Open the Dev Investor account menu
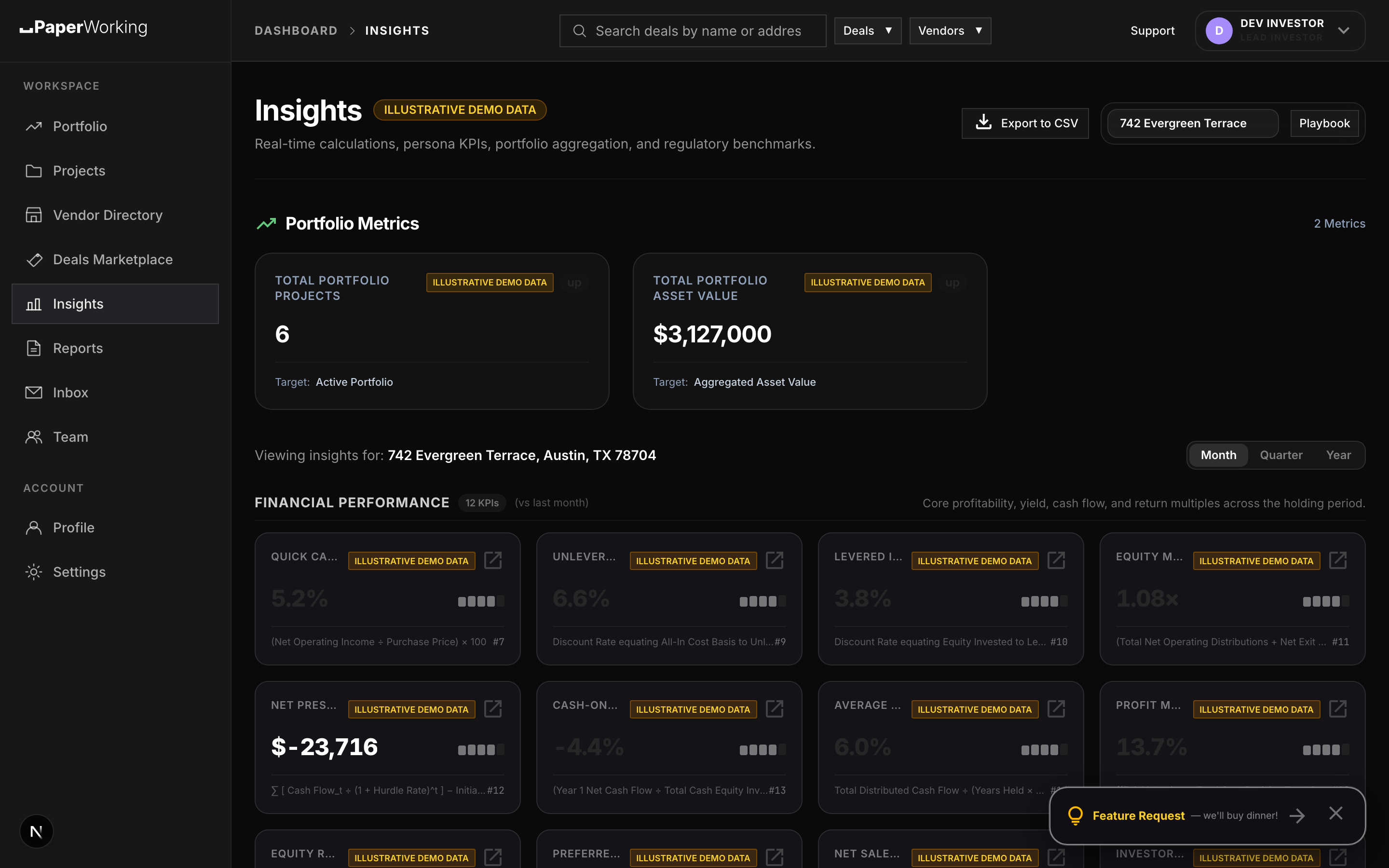Viewport: 1389px width, 868px height. 1280,31
